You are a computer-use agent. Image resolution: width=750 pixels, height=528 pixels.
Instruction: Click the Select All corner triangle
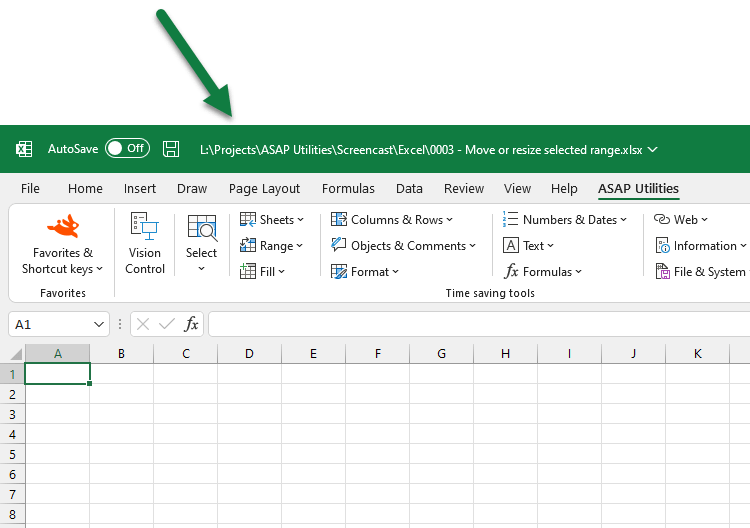pyautogui.click(x=16, y=354)
